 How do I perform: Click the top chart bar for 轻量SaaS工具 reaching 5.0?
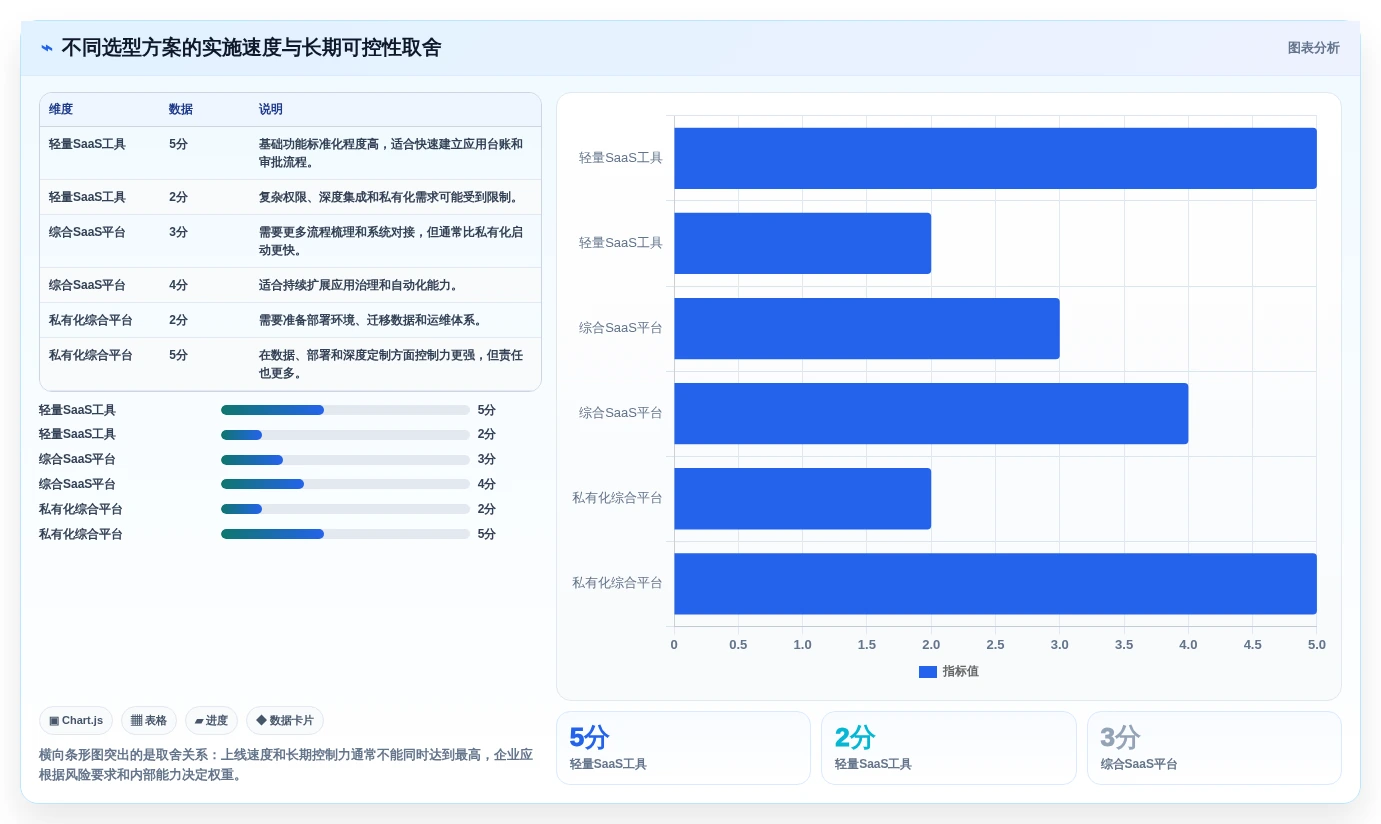995,158
